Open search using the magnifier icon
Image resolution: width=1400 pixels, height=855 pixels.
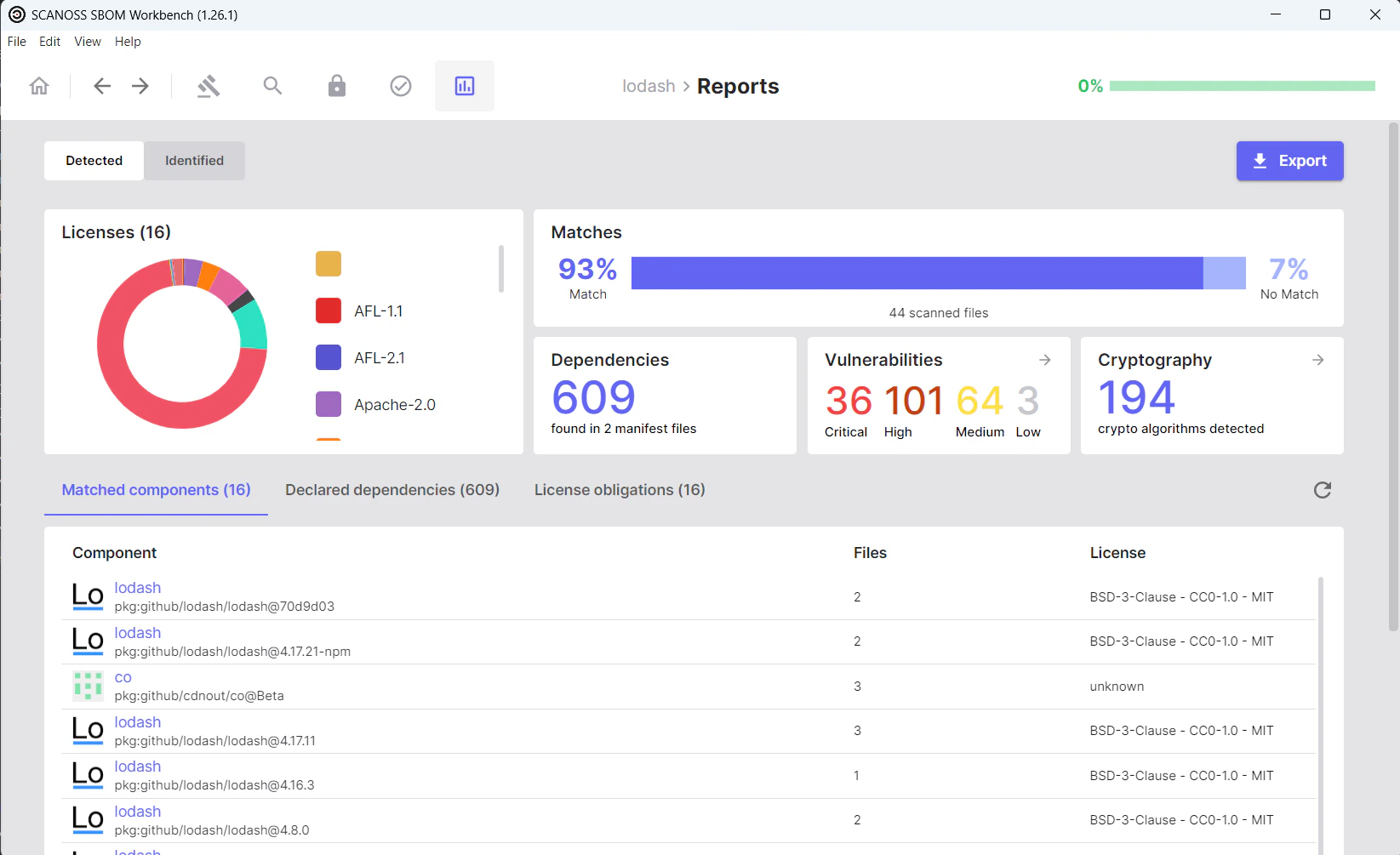coord(272,85)
